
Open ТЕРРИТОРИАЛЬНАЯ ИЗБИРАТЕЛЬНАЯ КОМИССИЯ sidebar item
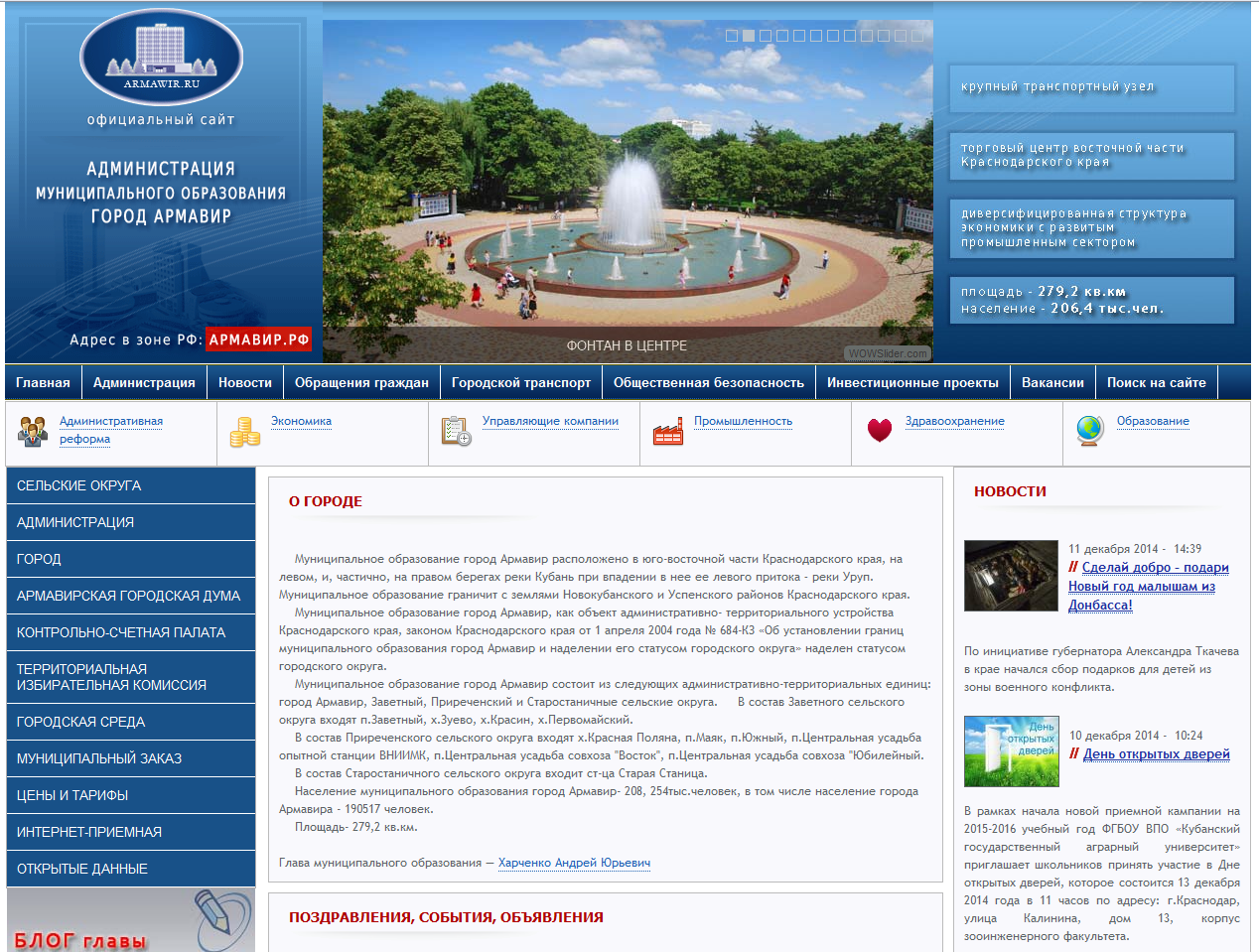131,677
